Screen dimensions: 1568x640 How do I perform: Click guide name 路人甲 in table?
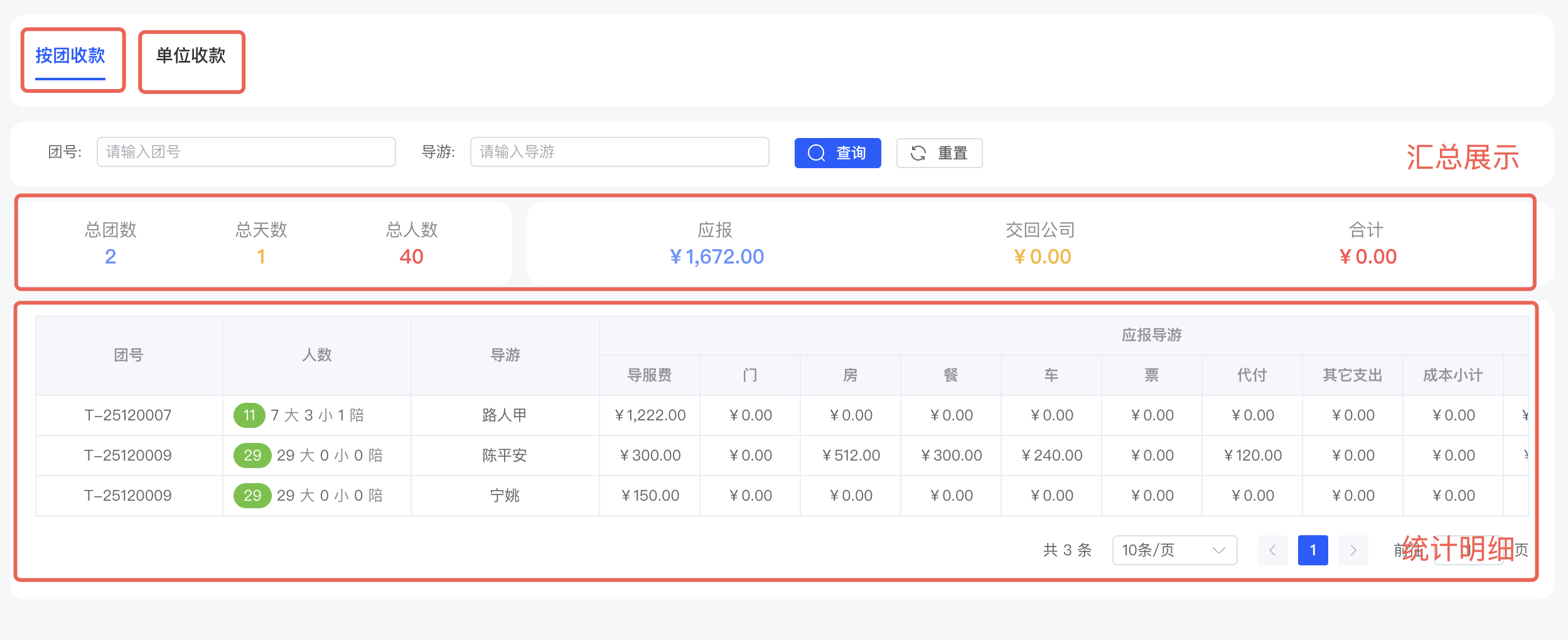505,415
